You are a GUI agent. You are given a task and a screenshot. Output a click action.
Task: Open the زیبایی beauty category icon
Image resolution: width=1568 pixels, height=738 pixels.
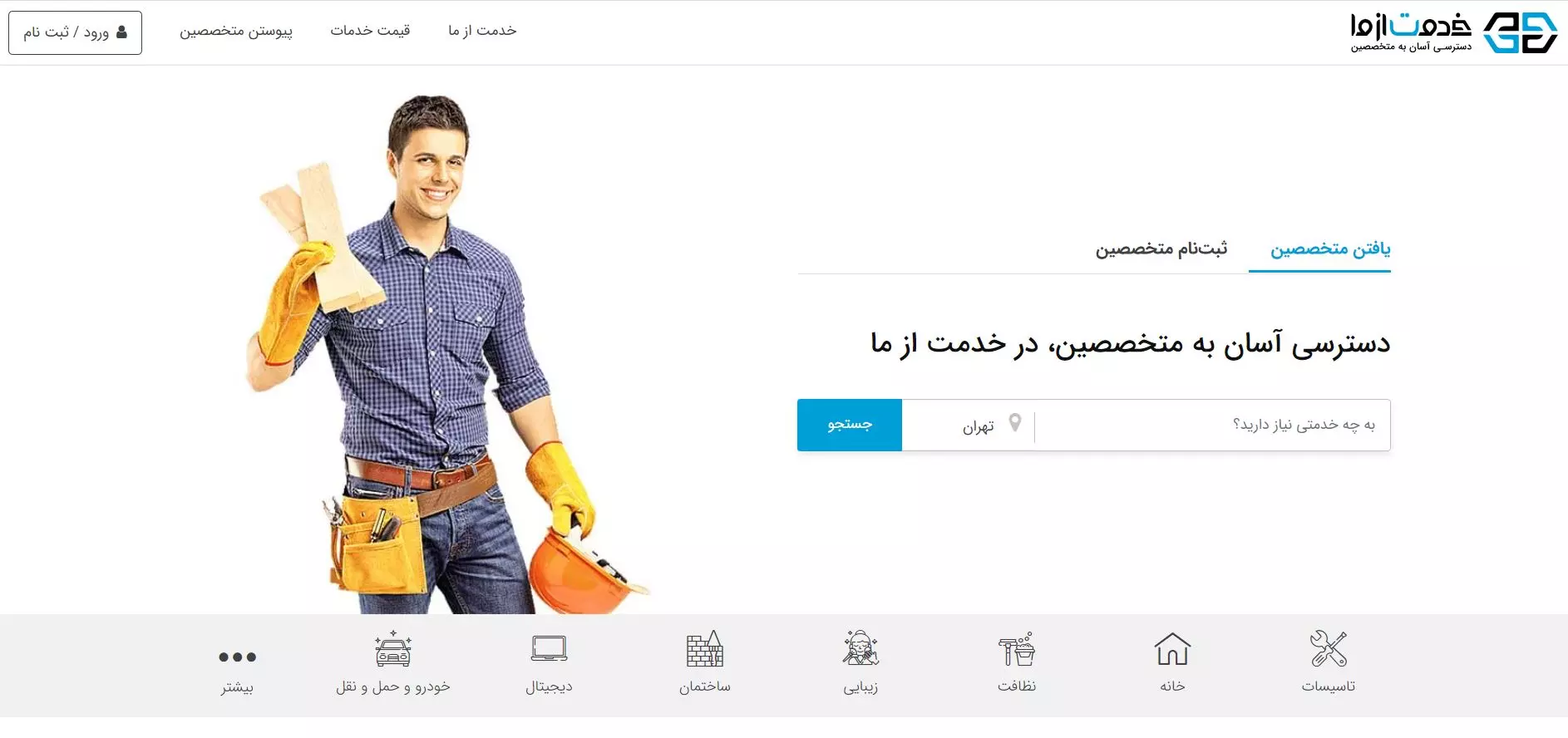pos(860,648)
